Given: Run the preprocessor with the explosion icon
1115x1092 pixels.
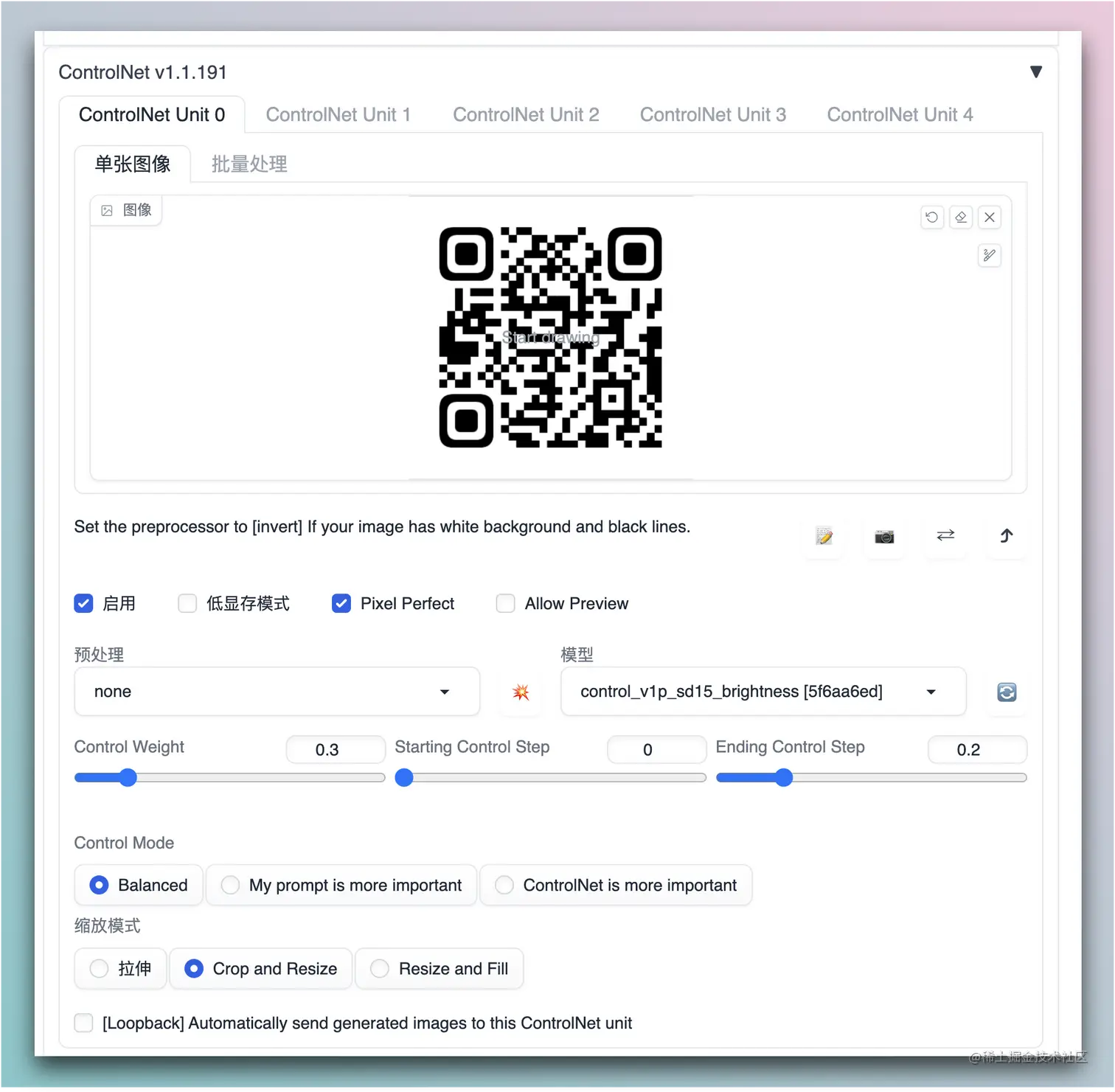Looking at the screenshot, I should 521,692.
